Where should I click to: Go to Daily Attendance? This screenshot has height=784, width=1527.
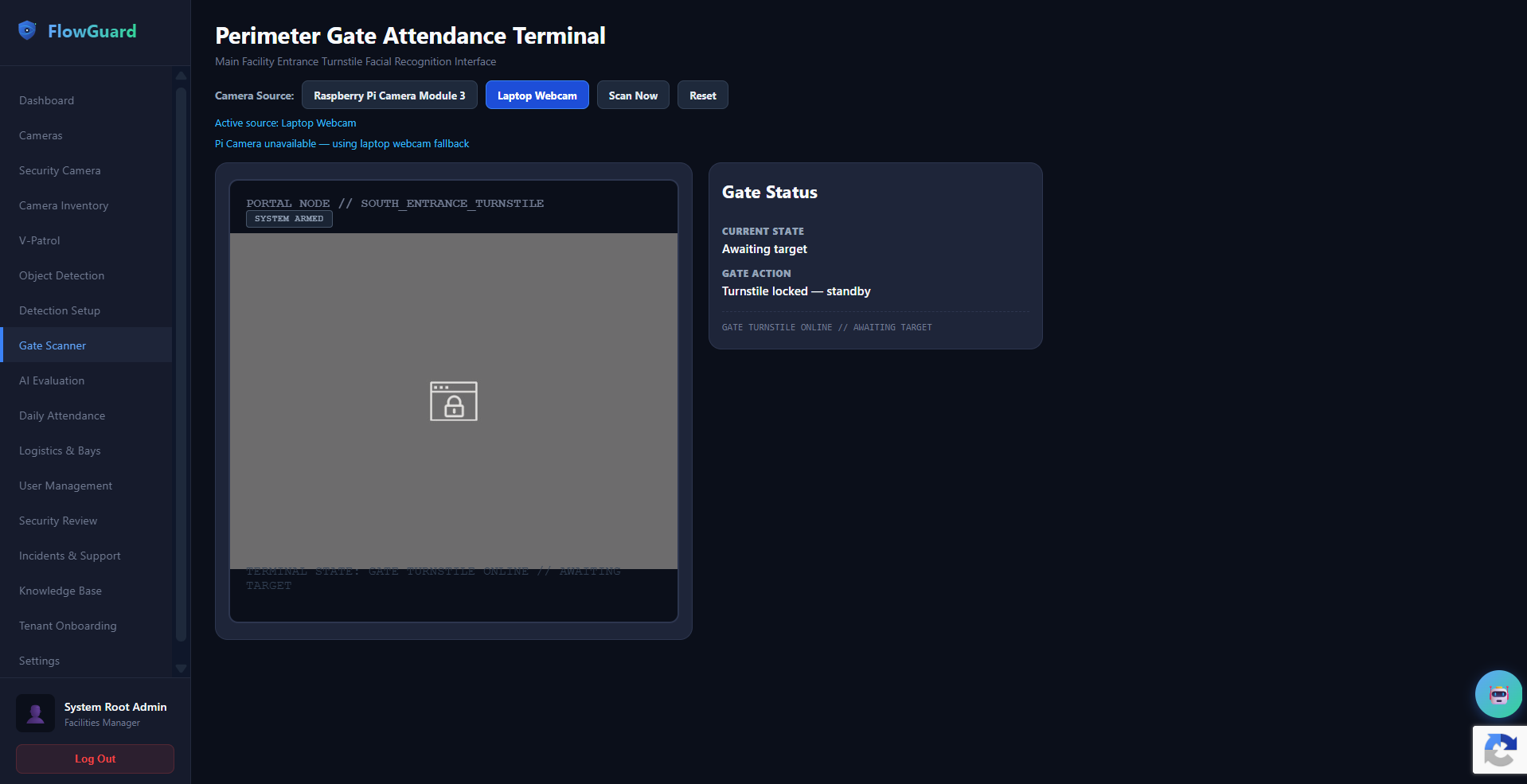[86, 415]
